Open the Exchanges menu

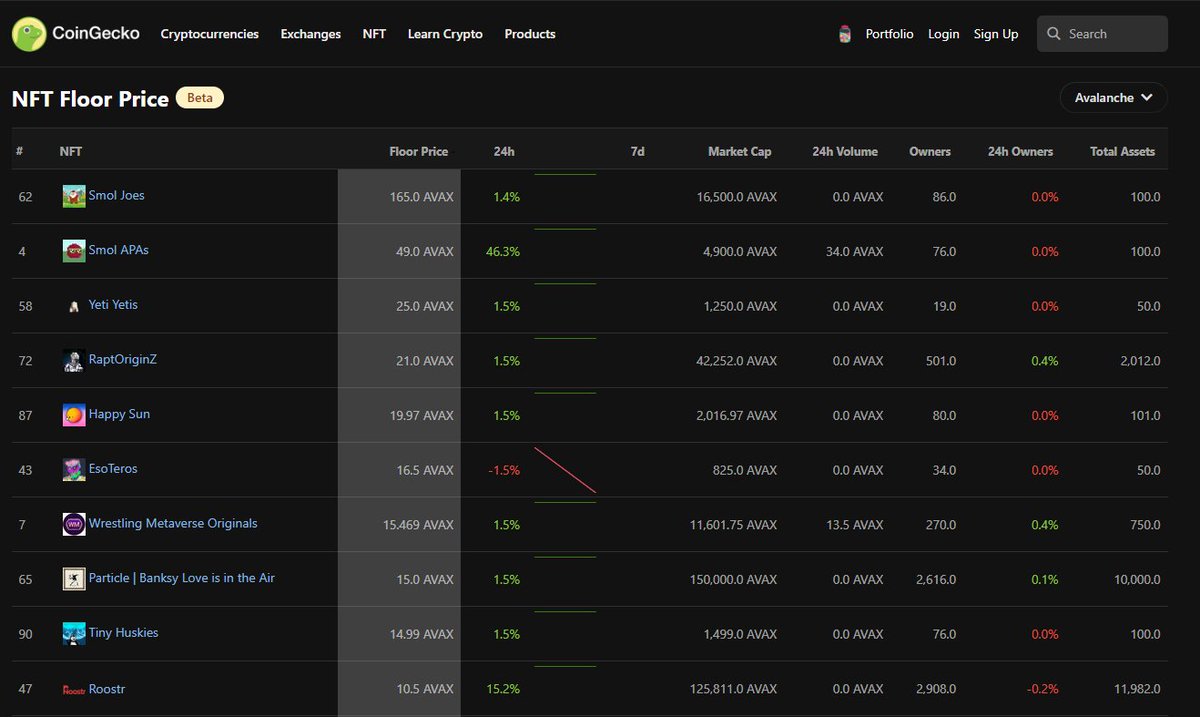coord(311,34)
